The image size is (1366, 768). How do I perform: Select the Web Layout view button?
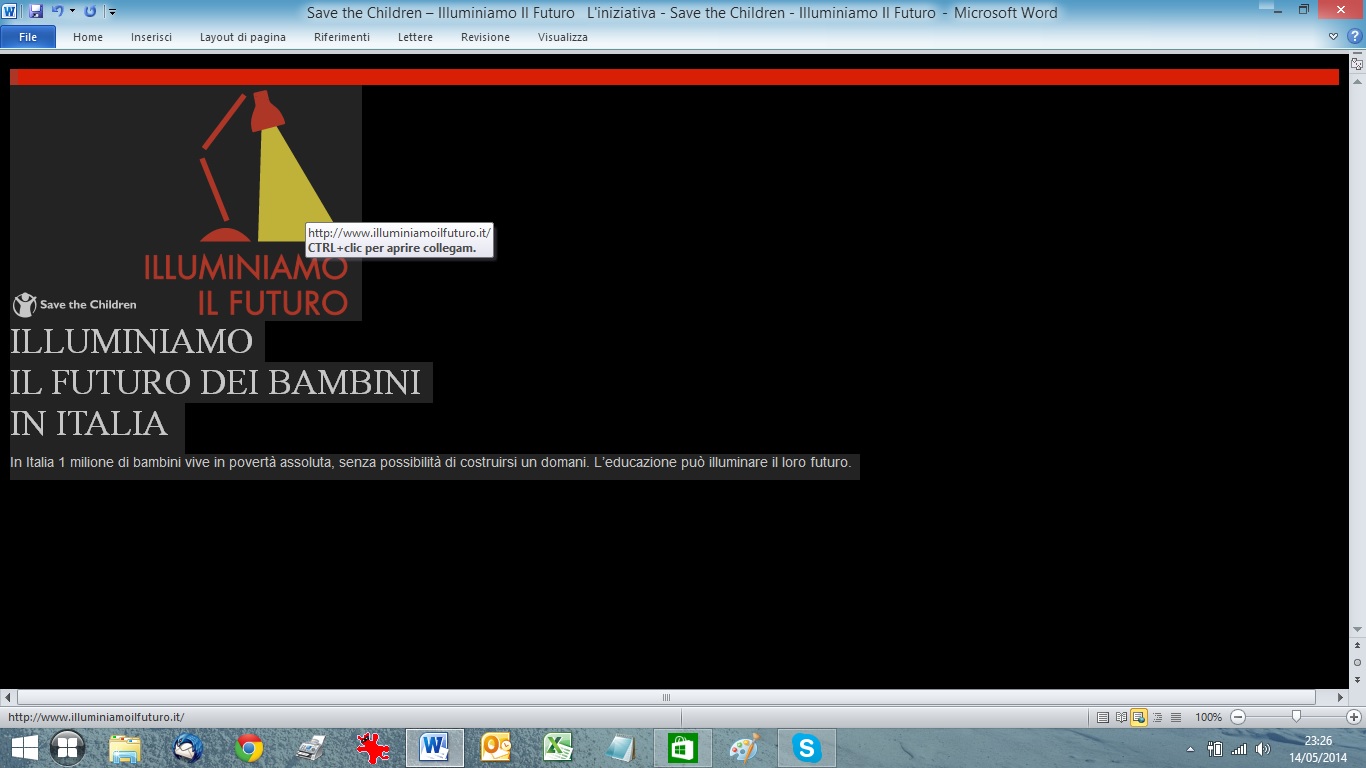click(1139, 717)
